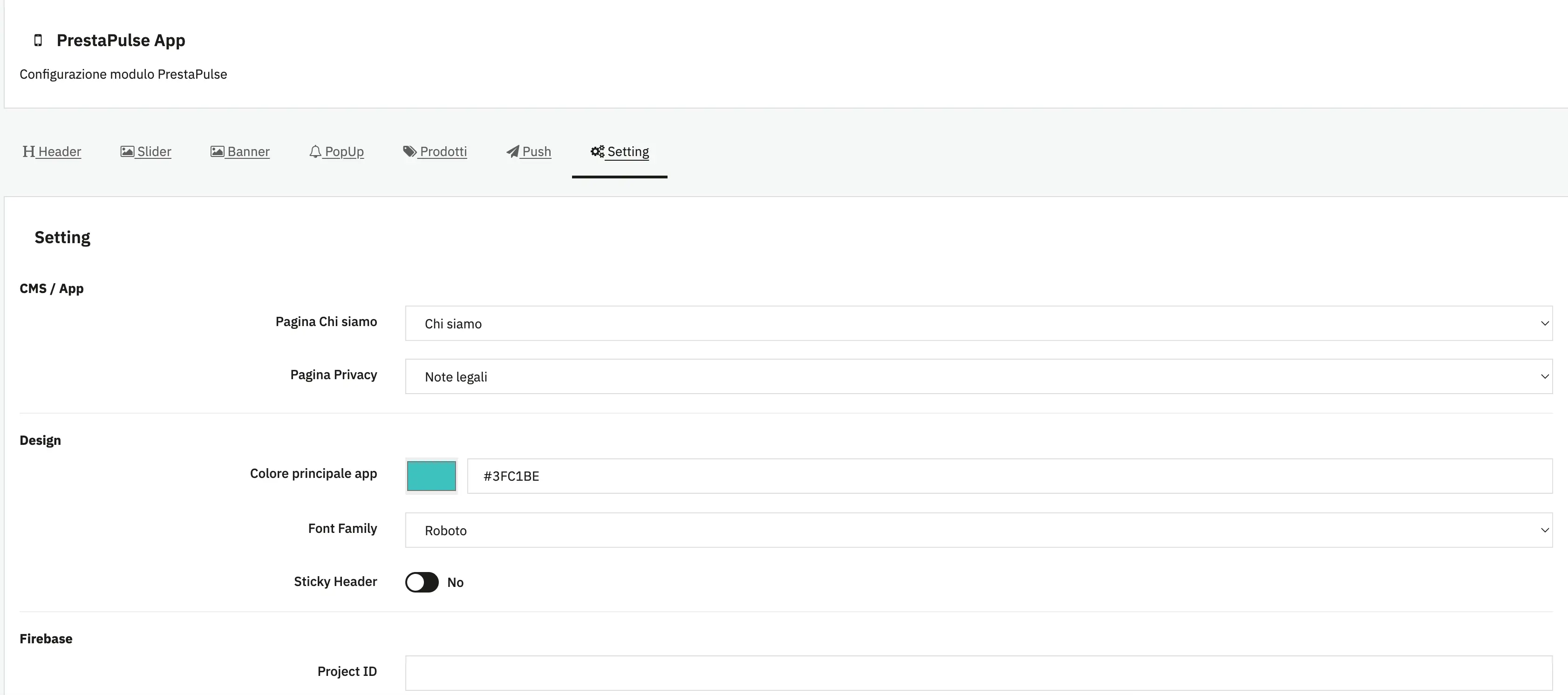Click the mobile phone icon beside PrestaPulse App
This screenshot has width=1568, height=695.
pos(38,40)
